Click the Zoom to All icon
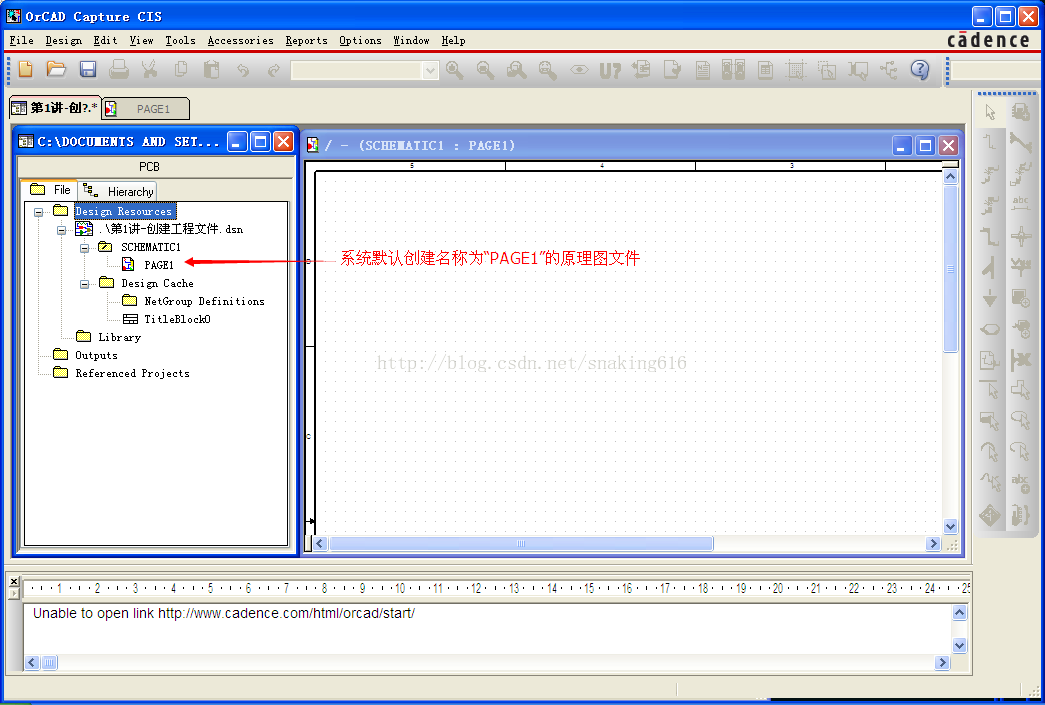 click(548, 69)
